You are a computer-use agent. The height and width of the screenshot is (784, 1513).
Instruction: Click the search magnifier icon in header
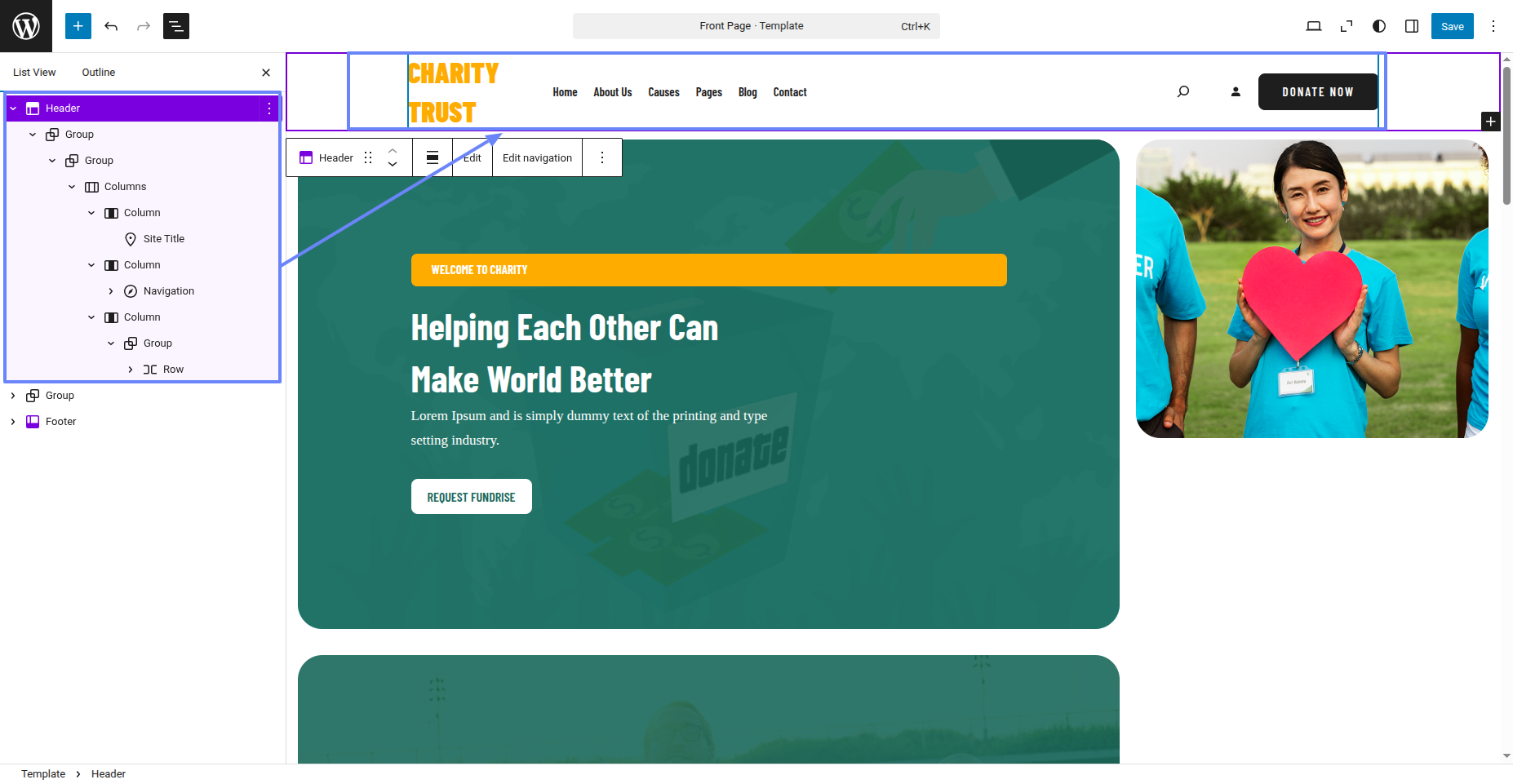(x=1183, y=91)
